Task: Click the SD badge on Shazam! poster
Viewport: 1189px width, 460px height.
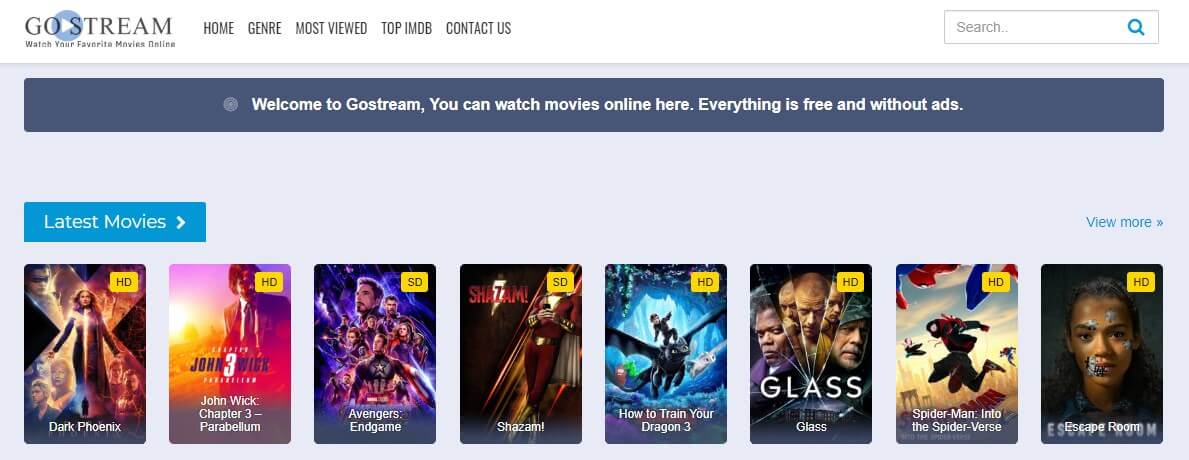Action: (x=560, y=282)
